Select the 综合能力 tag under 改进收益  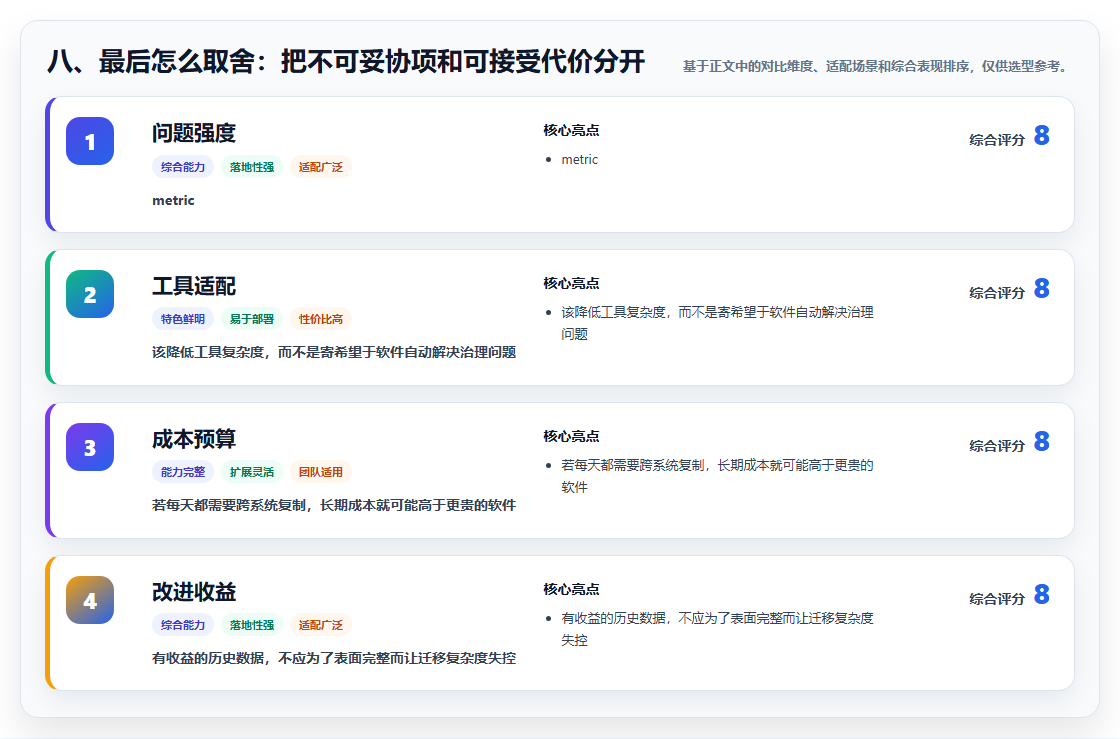click(183, 624)
